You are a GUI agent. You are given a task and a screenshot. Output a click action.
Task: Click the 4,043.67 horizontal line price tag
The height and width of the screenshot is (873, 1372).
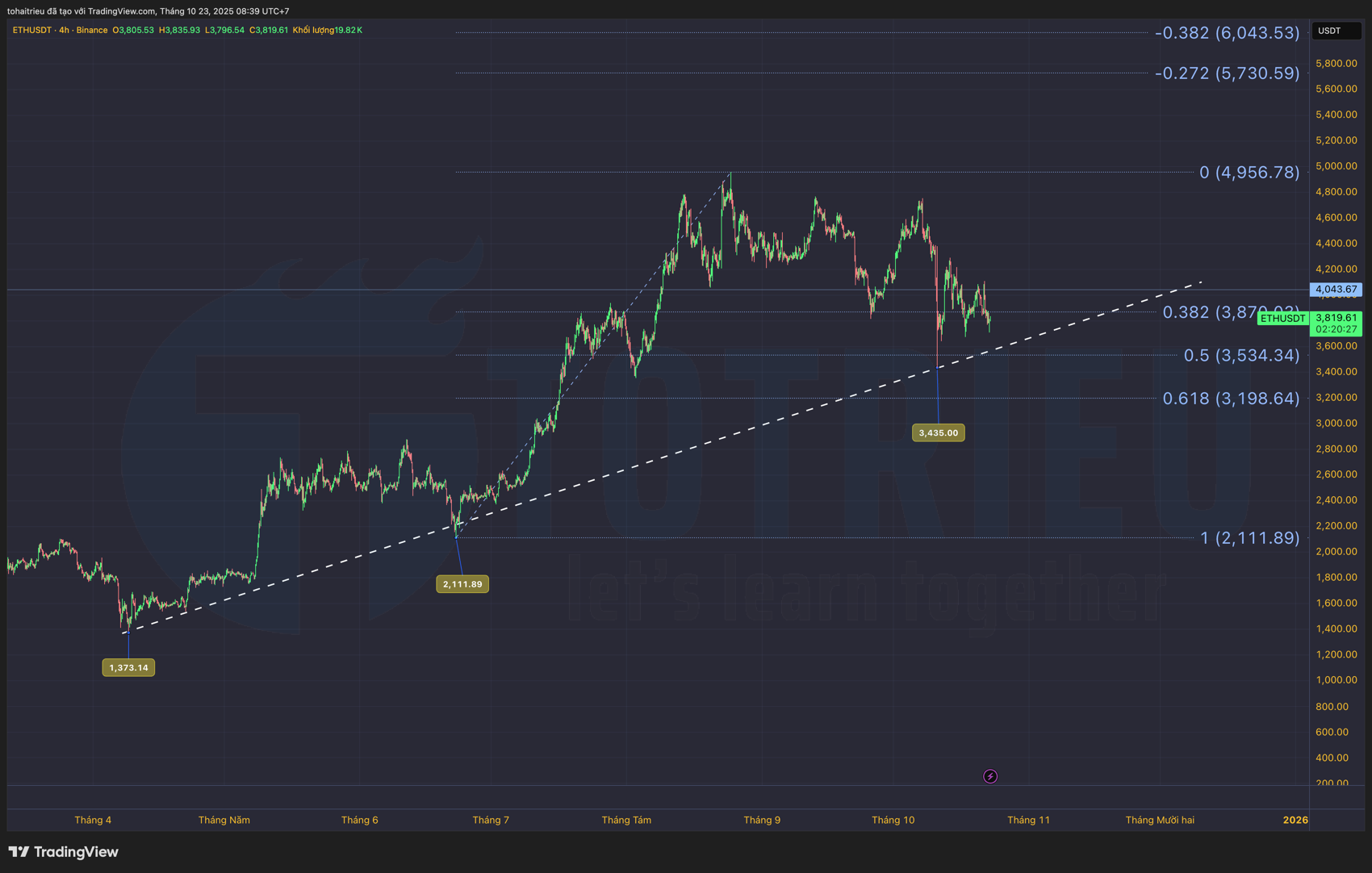point(1335,289)
